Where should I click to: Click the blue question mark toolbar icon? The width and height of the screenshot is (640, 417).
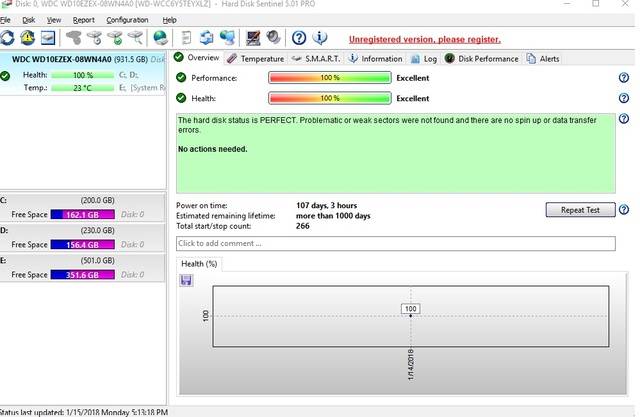(x=299, y=38)
